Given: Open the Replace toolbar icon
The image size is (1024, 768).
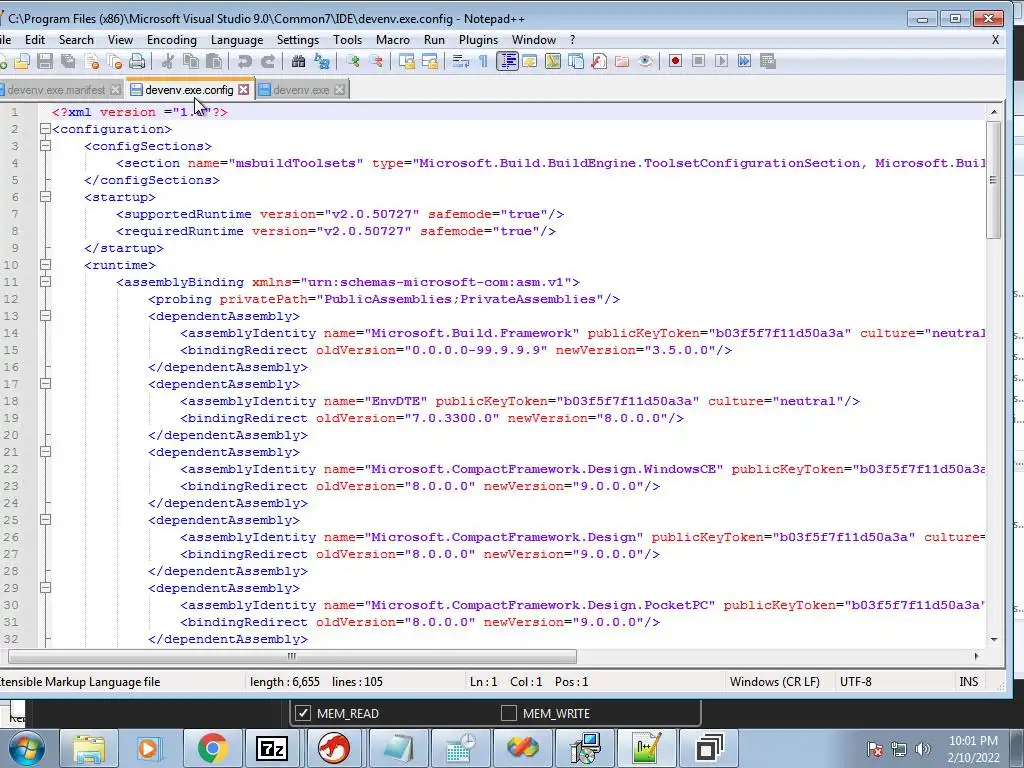Looking at the screenshot, I should pos(321,61).
